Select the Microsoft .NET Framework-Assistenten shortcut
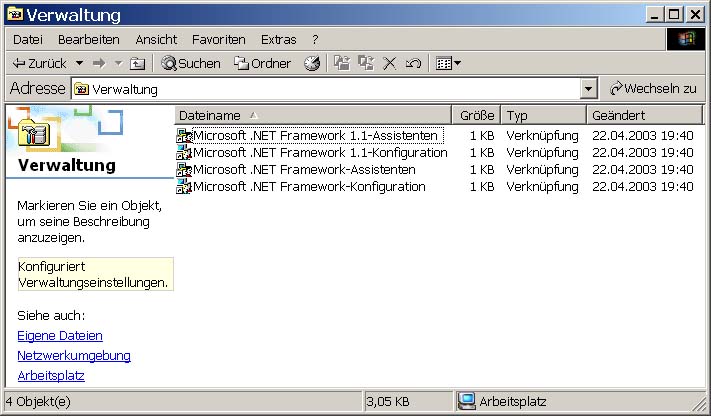 (304, 170)
